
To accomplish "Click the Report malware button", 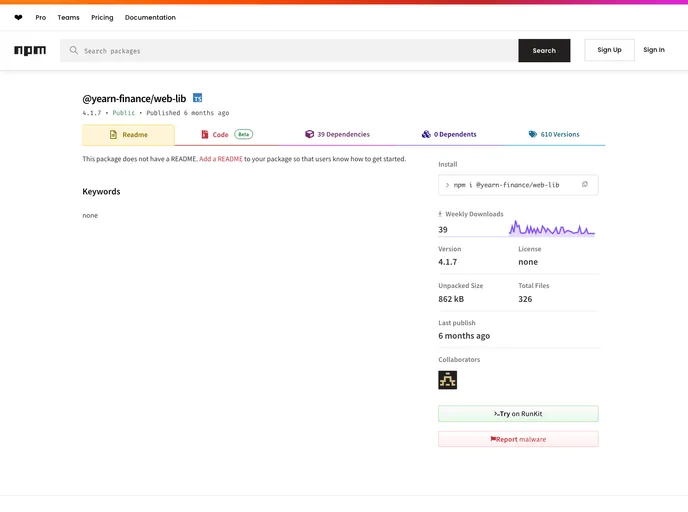I will (x=518, y=439).
